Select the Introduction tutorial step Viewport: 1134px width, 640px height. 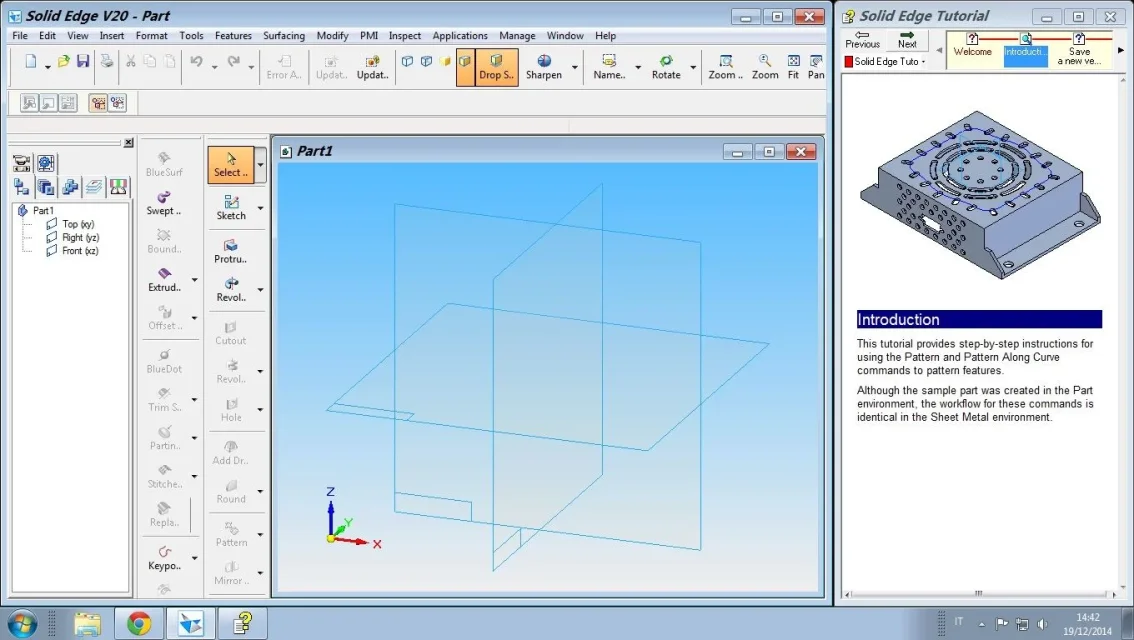point(1026,50)
